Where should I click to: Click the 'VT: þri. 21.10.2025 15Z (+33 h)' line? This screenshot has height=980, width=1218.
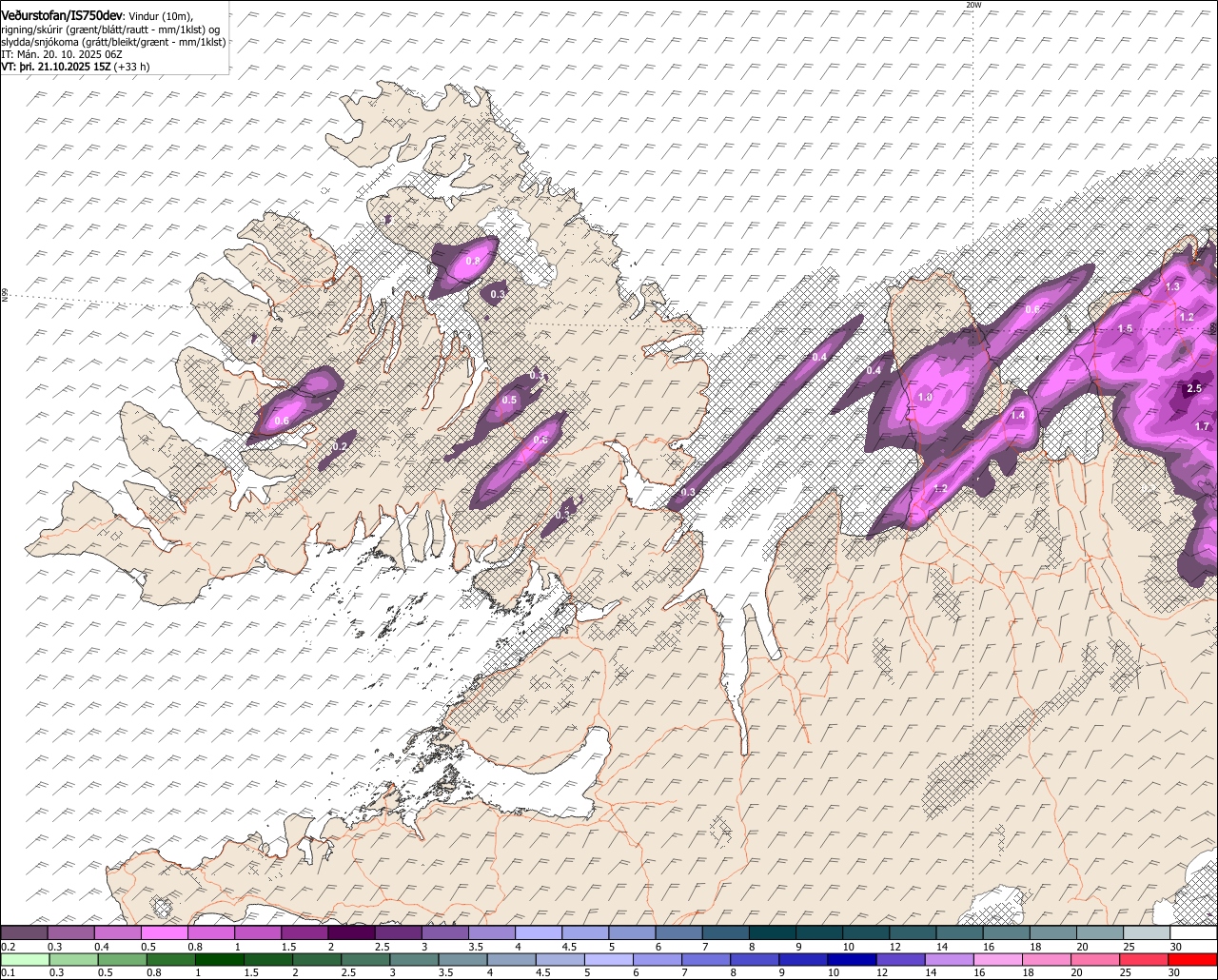pyautogui.click(x=75, y=67)
